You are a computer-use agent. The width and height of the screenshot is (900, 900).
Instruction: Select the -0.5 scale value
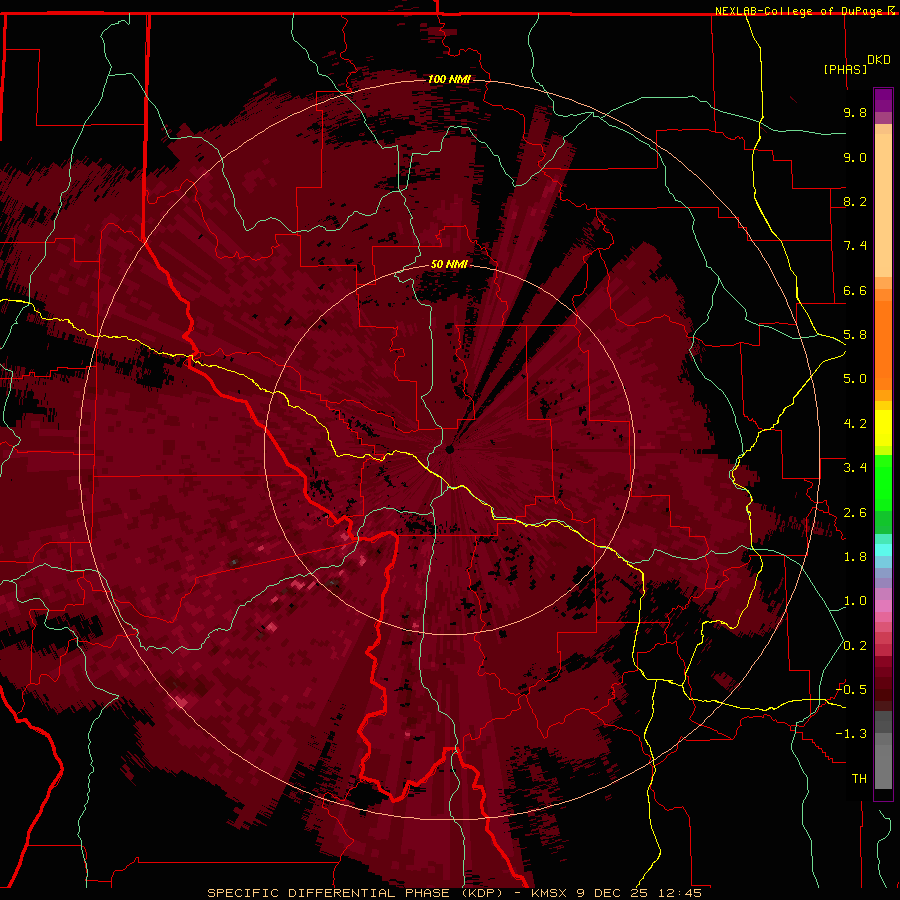[851, 690]
